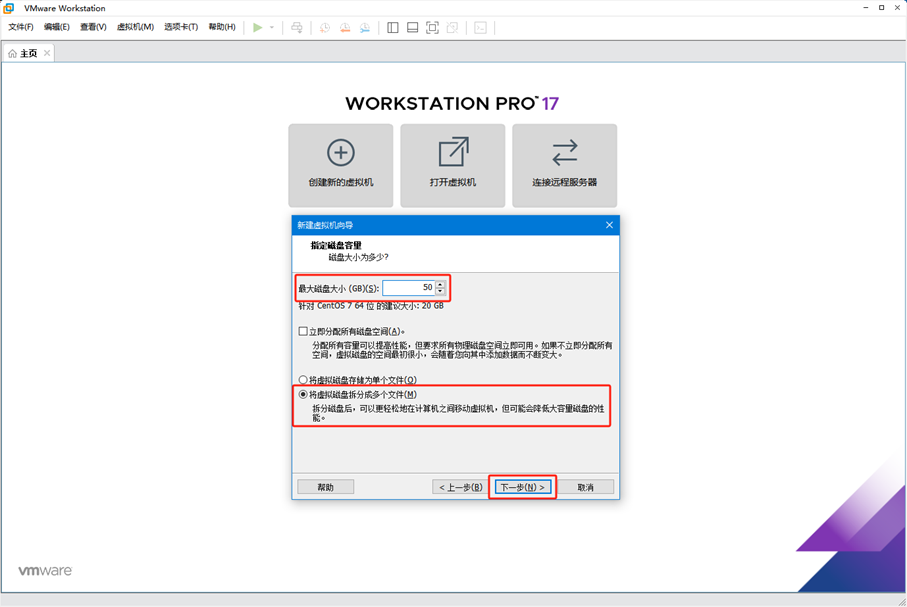Select 将虚拟磁盘存储为单个文件 radio button

pos(303,380)
